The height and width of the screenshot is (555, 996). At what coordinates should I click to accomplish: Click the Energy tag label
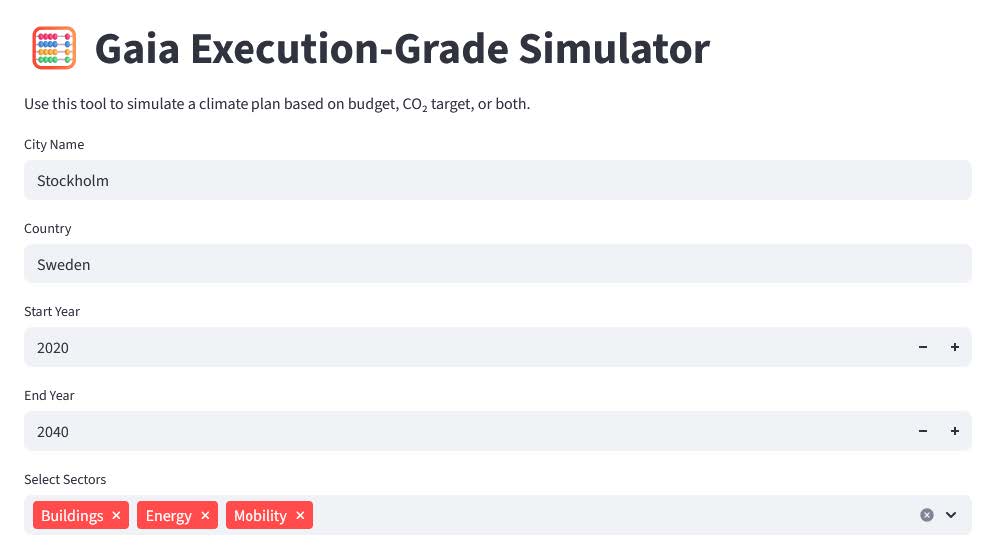click(x=168, y=516)
